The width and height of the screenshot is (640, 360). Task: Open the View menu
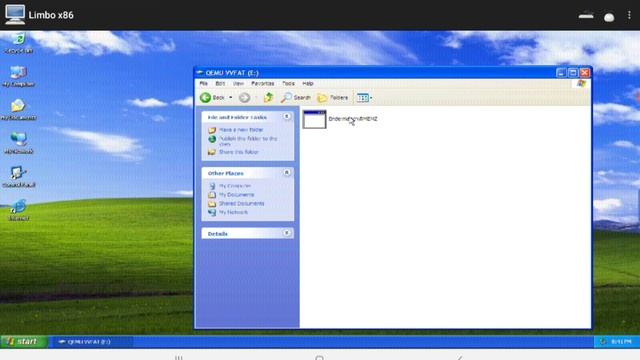point(238,83)
